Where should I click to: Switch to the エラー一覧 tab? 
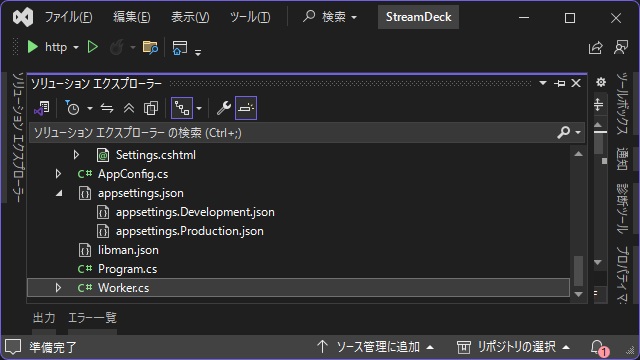click(92, 318)
